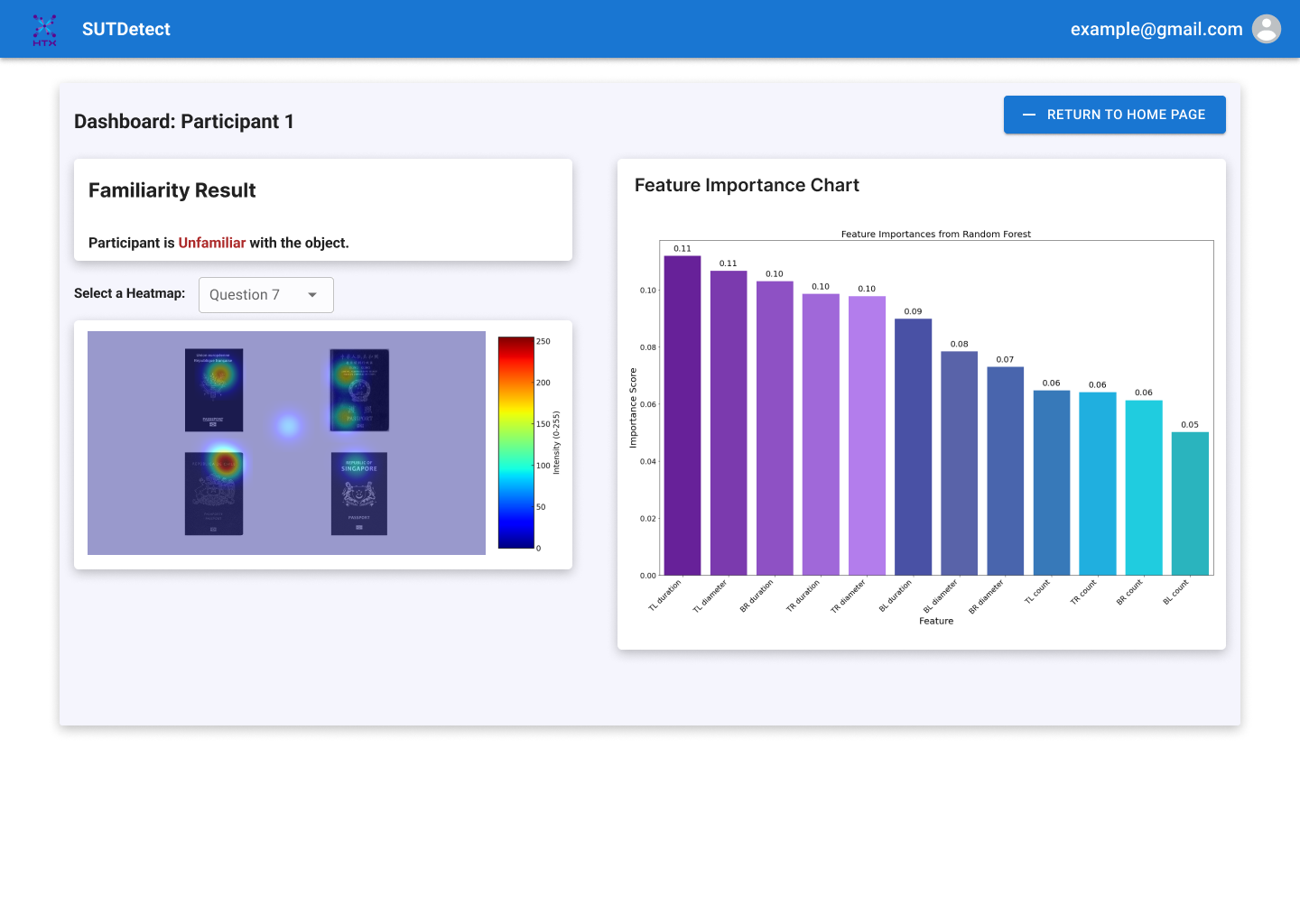1300x924 pixels.
Task: Click the Chinese passport in the heatmap
Action: coord(359,390)
